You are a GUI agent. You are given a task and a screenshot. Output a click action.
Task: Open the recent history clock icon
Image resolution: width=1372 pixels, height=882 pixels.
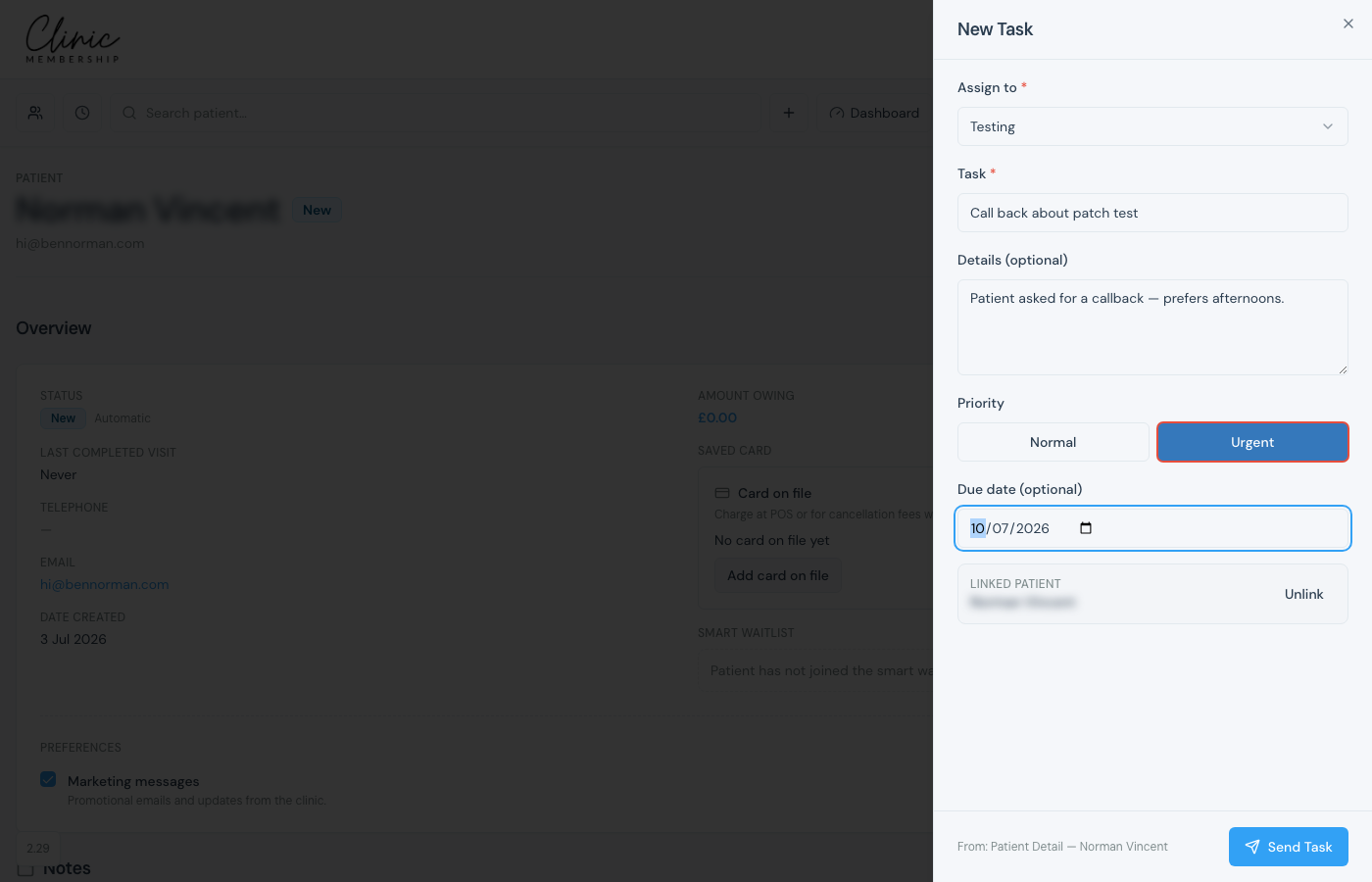[x=82, y=113]
